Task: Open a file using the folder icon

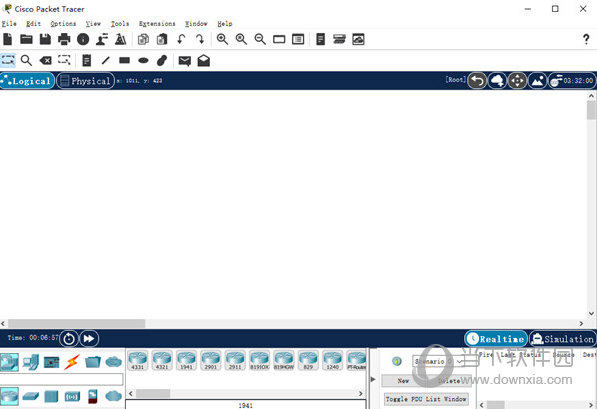Action: coord(26,39)
